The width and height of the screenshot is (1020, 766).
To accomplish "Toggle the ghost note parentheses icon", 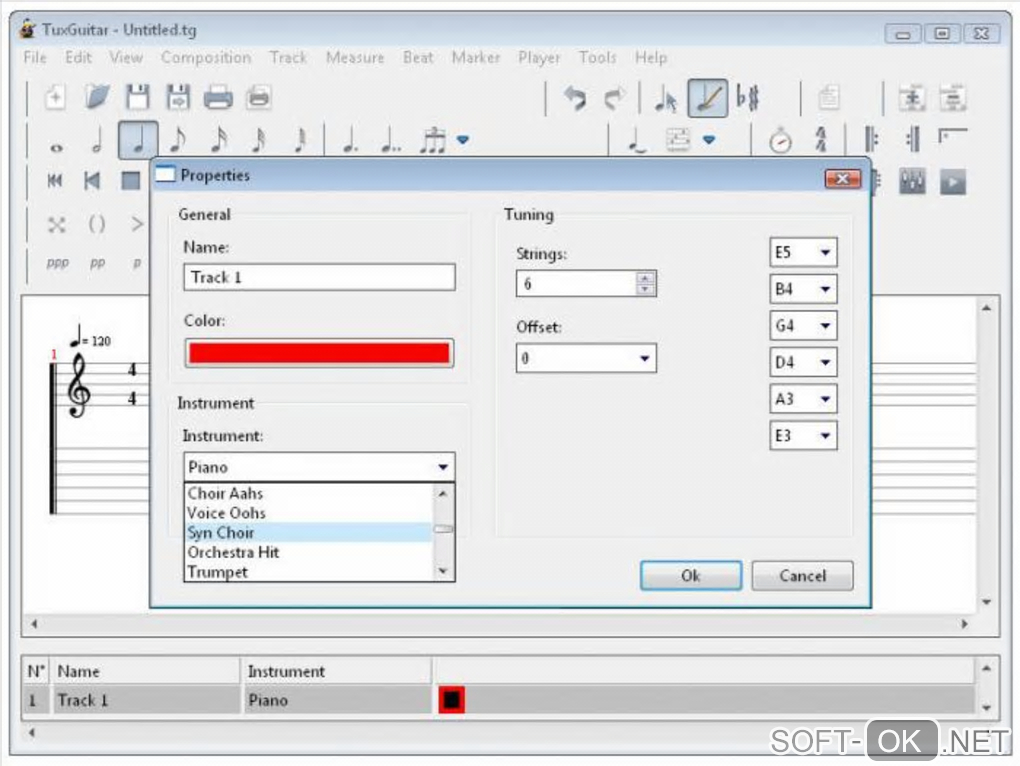I will [x=96, y=225].
